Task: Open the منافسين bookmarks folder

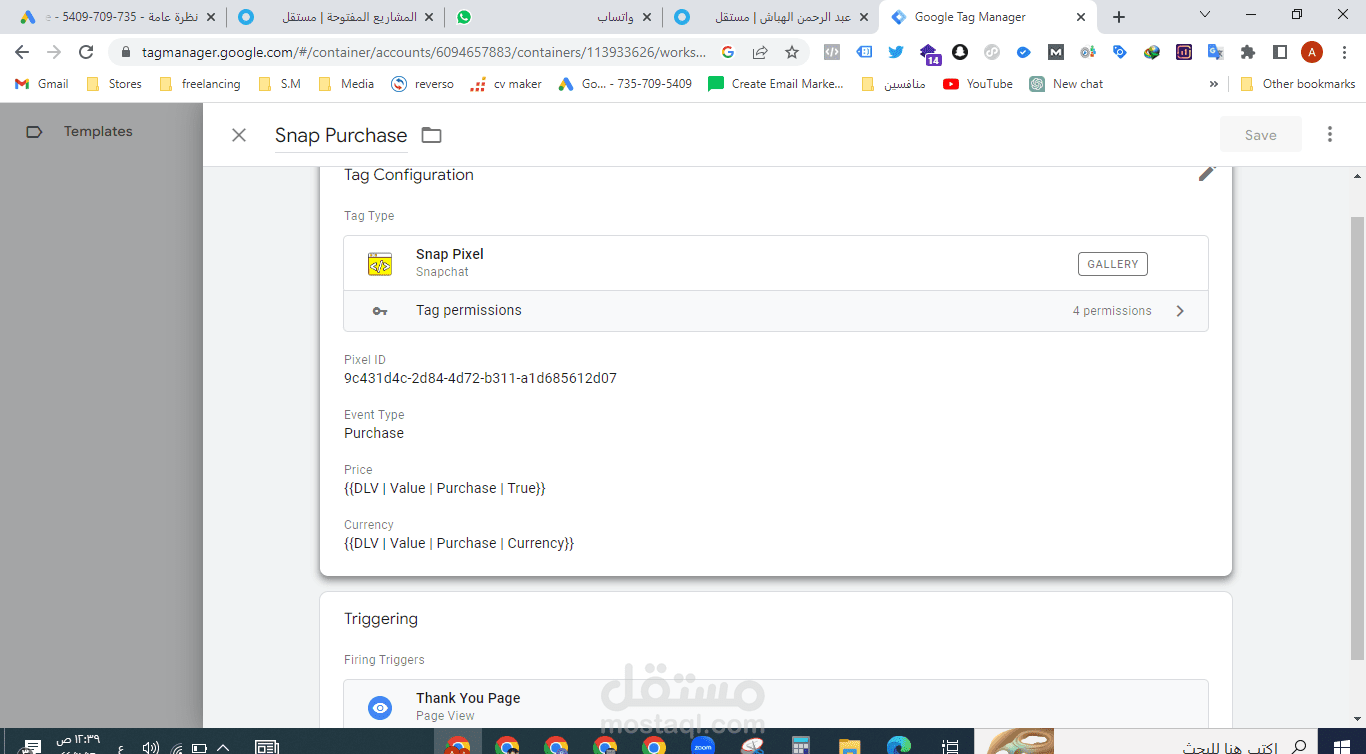Action: click(x=893, y=84)
